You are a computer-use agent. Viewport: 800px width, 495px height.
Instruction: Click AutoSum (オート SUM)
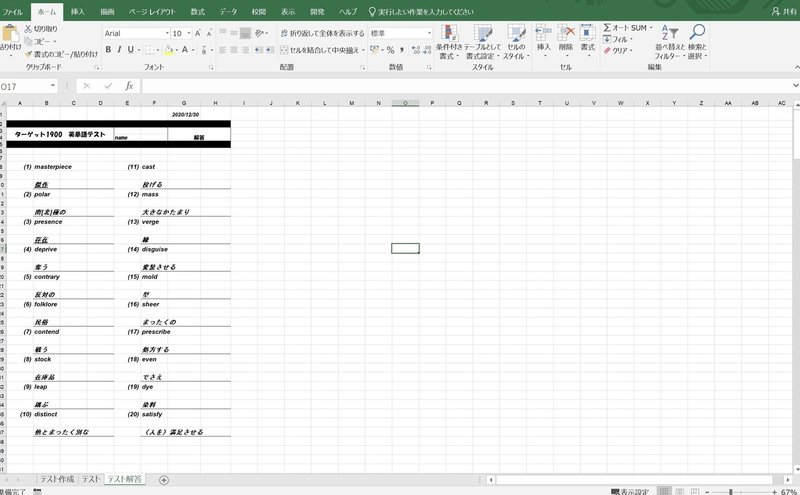click(x=628, y=28)
